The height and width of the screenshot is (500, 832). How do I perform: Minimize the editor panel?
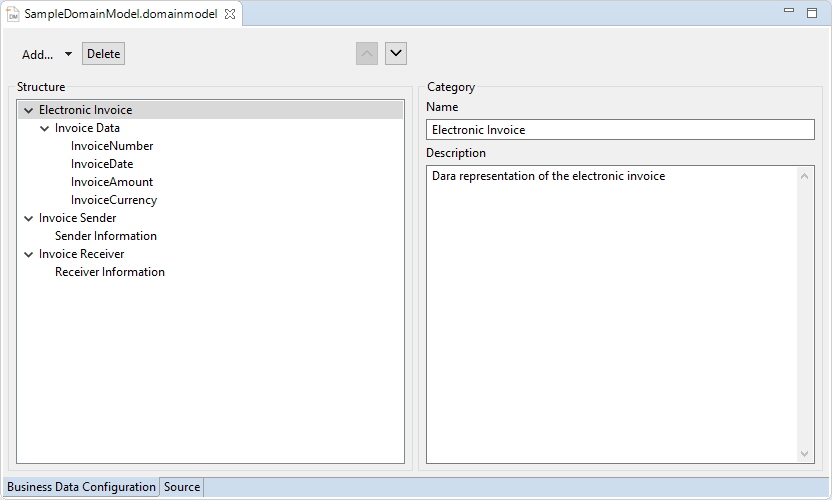pos(790,12)
